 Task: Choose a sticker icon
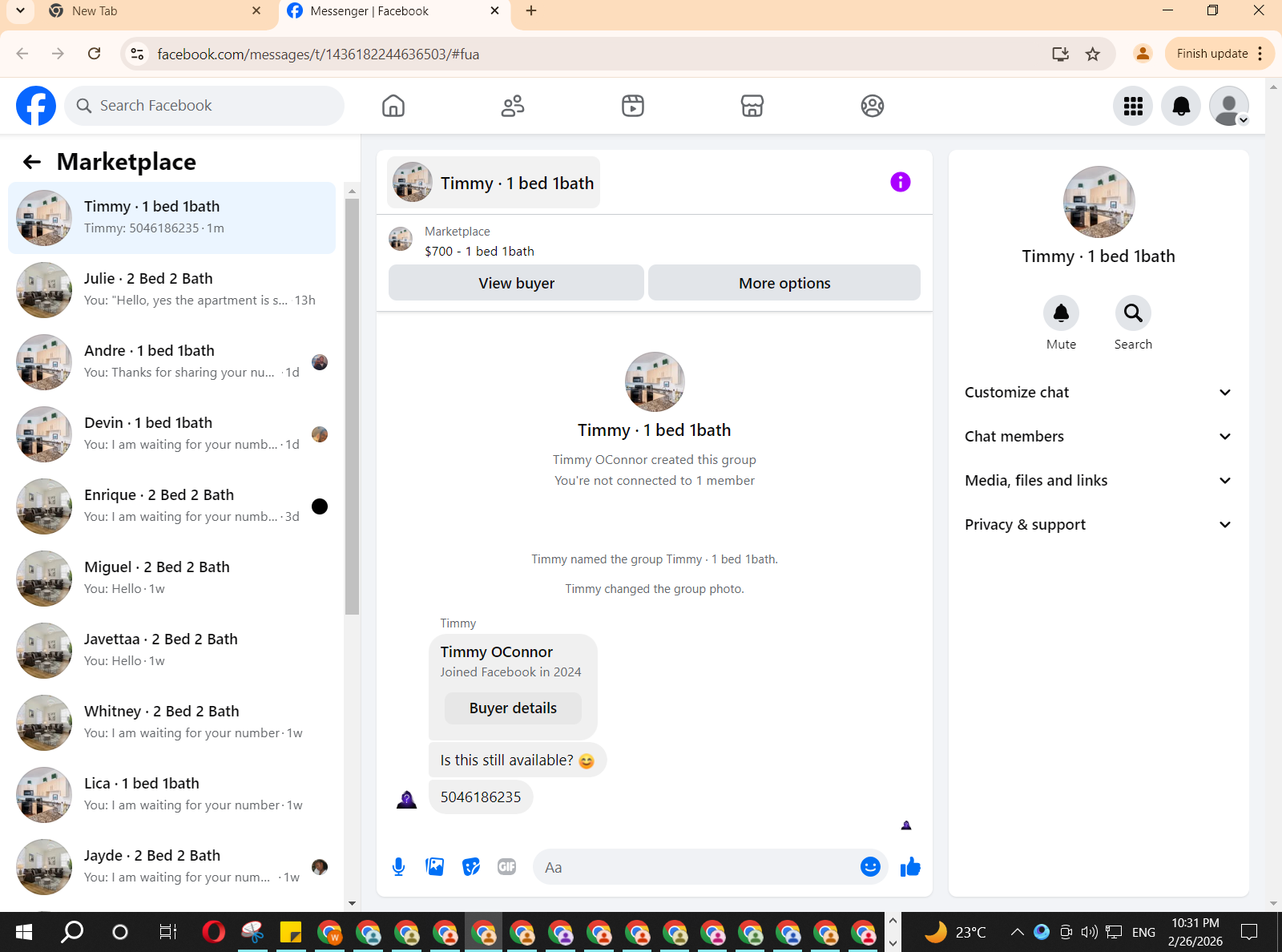[x=471, y=866]
